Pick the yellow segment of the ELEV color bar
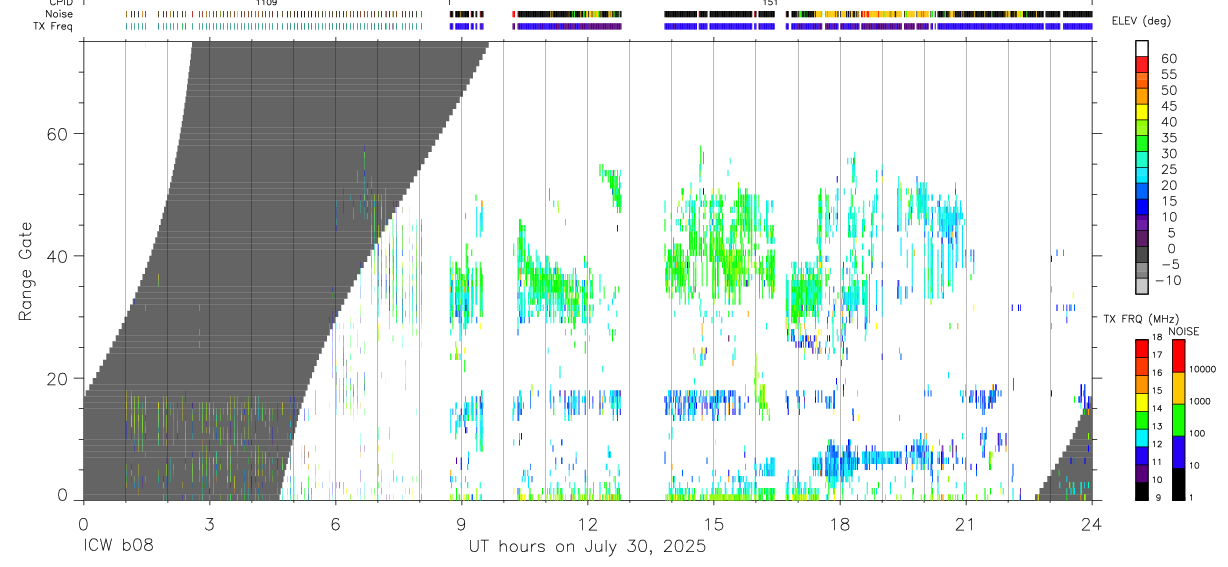Image resolution: width=1228 pixels, height=567 pixels. 1142,112
